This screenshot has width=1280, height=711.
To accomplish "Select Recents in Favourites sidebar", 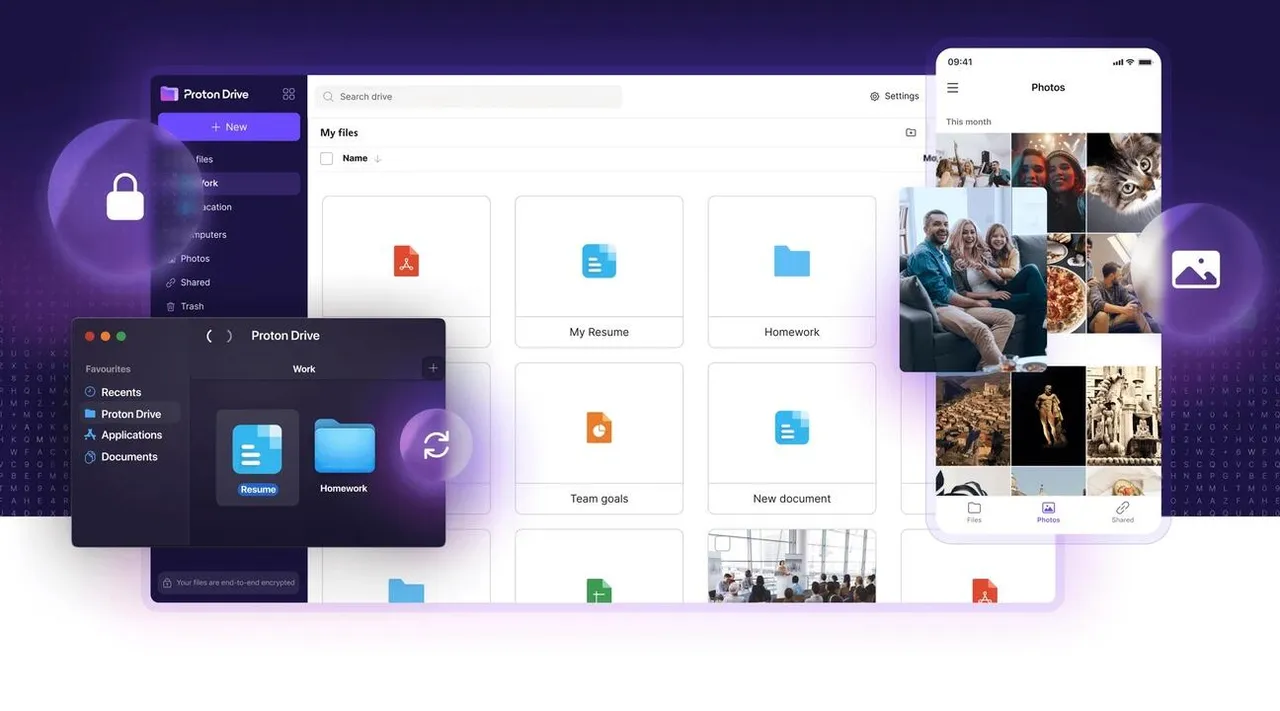I will point(120,392).
